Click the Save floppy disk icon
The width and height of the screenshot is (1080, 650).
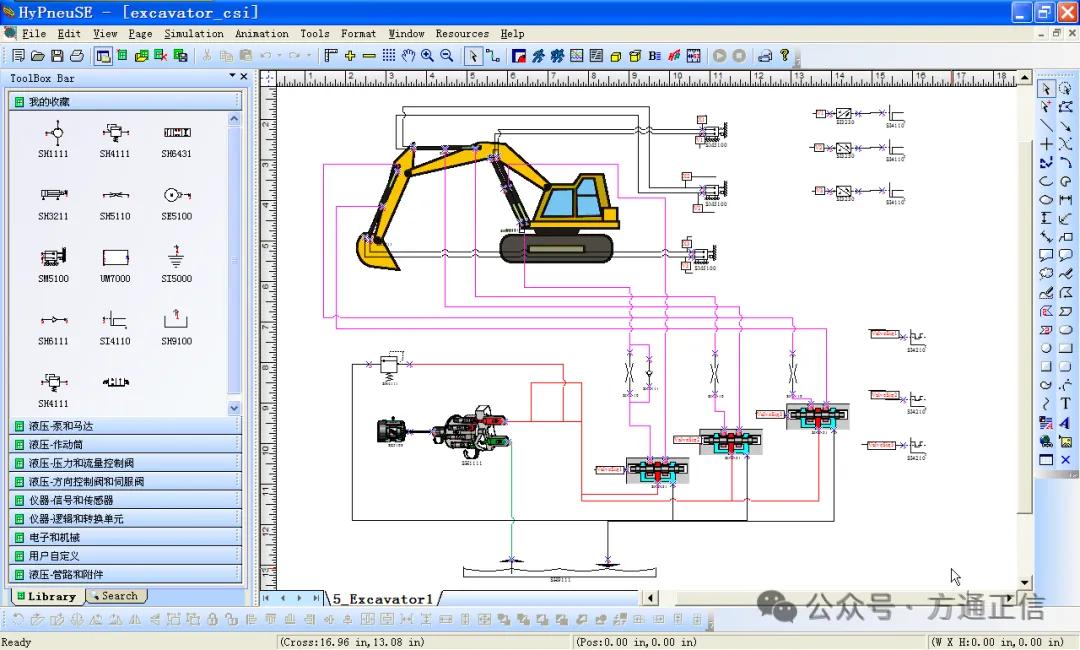pyautogui.click(x=57, y=56)
